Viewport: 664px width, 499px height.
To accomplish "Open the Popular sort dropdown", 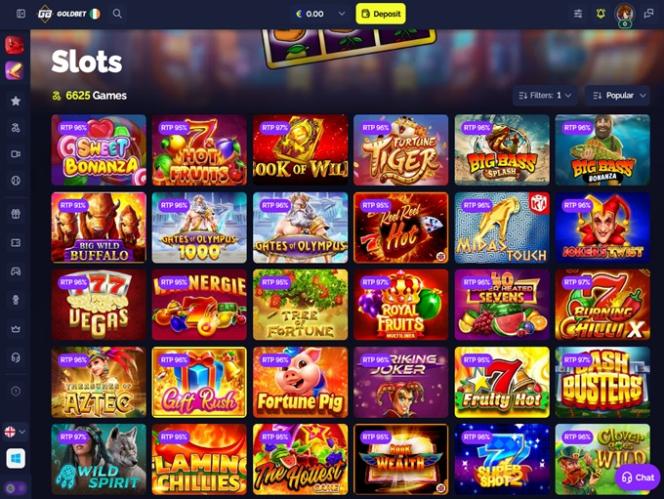I will tap(617, 95).
